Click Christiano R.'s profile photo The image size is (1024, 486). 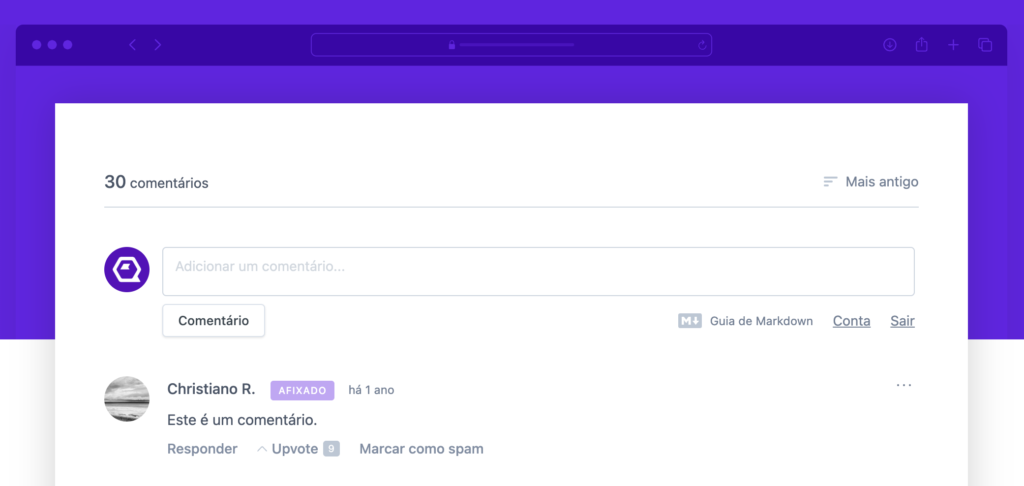127,399
